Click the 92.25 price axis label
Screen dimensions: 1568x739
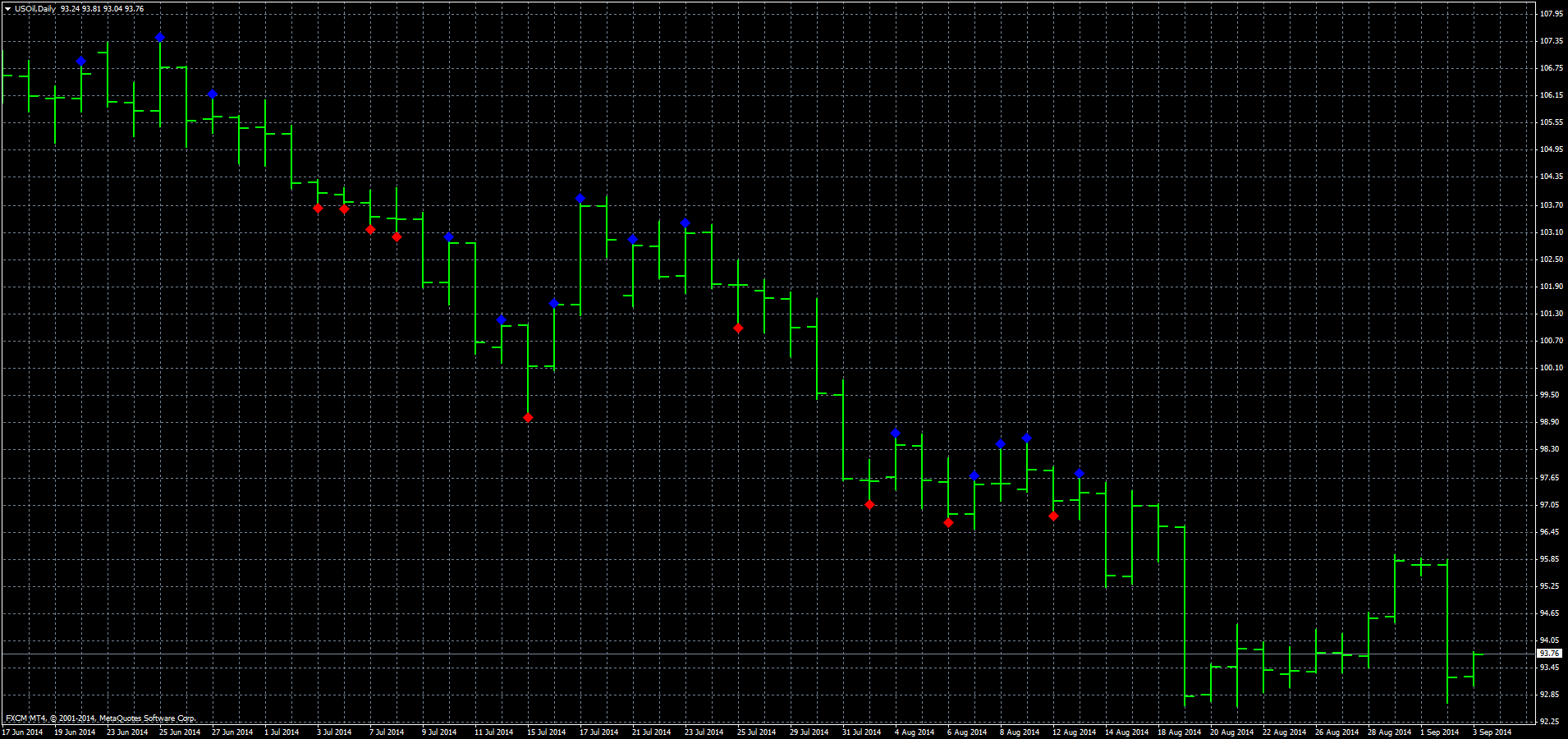[x=1549, y=722]
